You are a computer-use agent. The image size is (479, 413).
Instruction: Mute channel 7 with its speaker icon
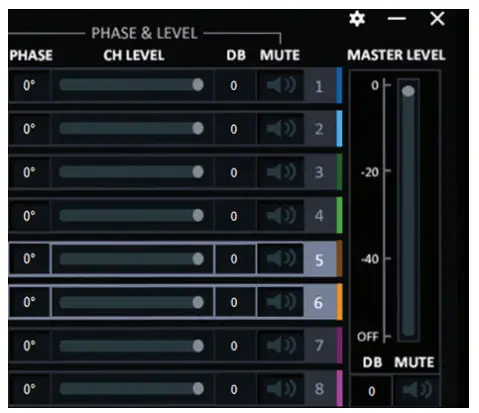[281, 345]
